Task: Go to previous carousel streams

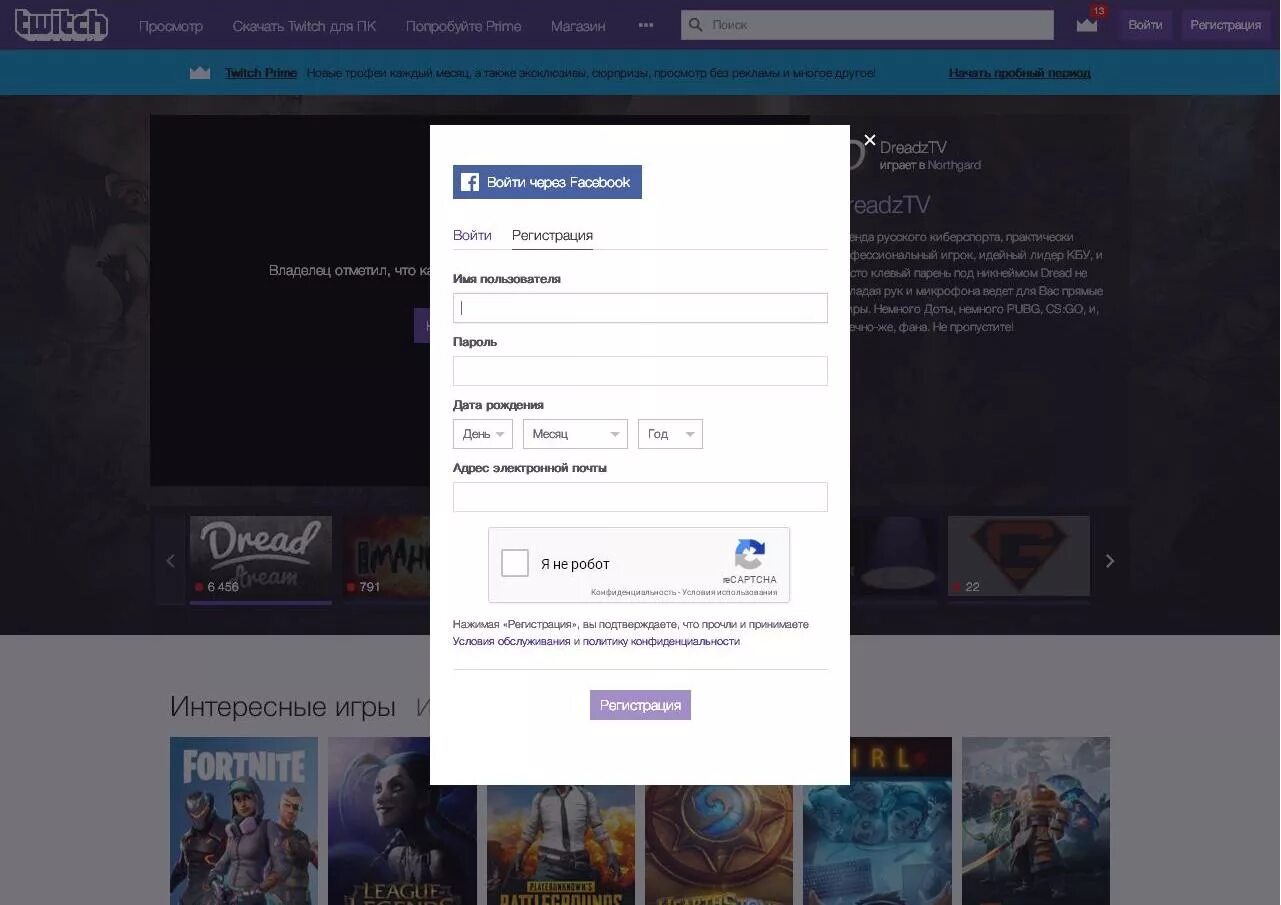Action: tap(170, 561)
